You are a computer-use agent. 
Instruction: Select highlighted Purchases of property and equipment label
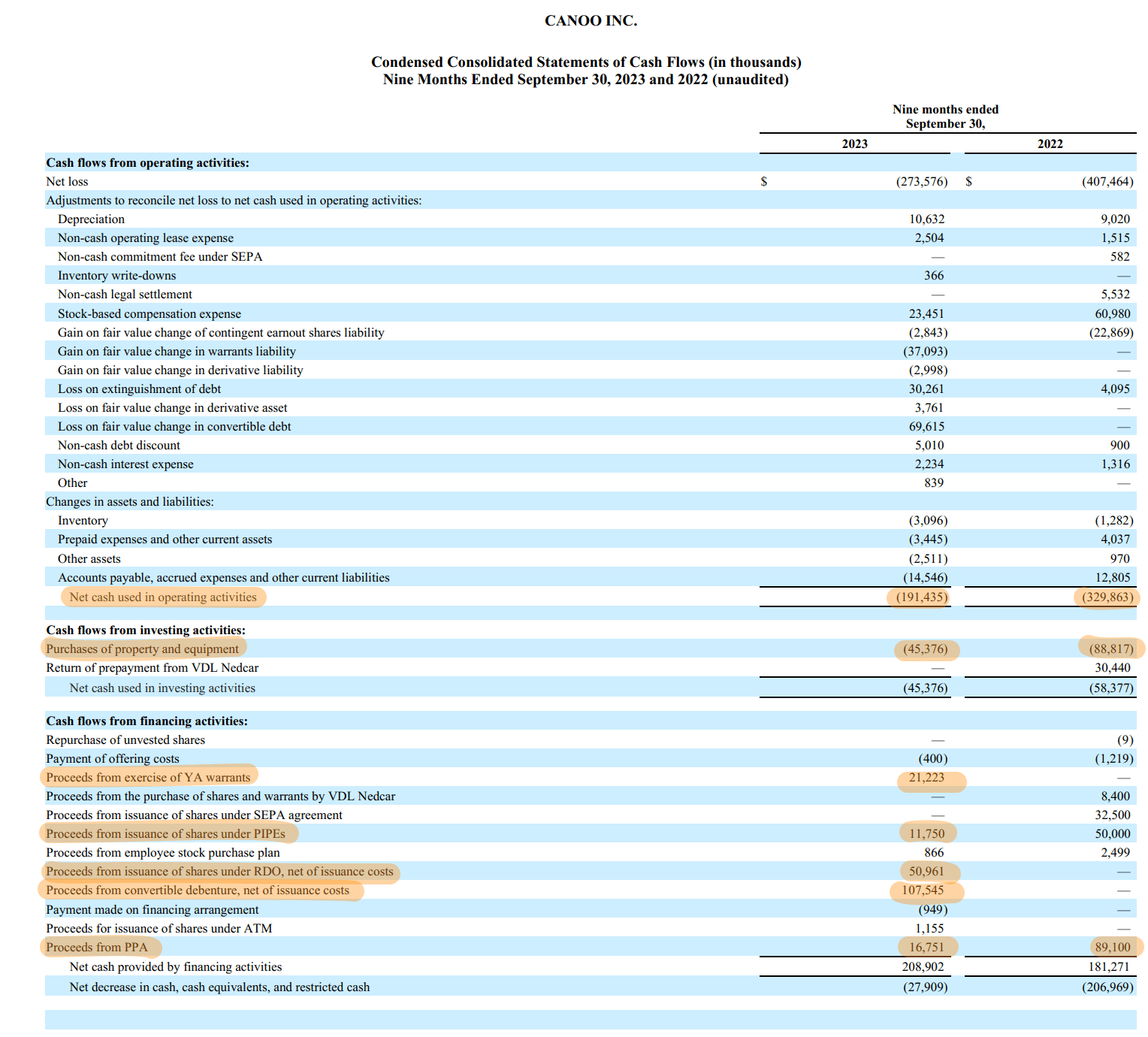tap(142, 649)
